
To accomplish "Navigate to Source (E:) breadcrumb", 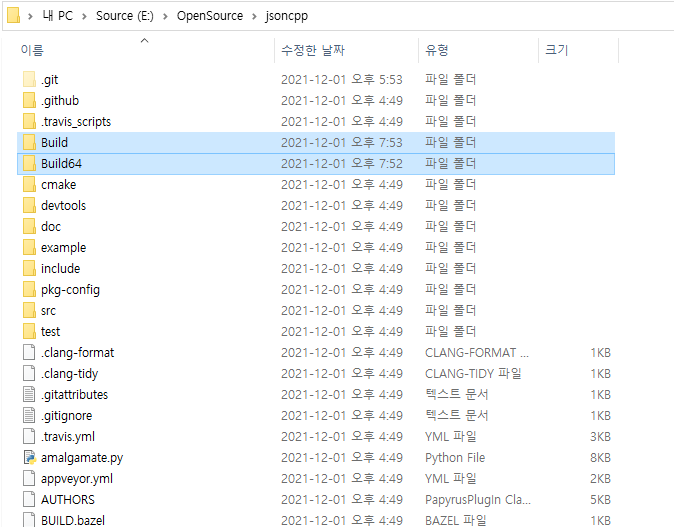I will (x=125, y=16).
